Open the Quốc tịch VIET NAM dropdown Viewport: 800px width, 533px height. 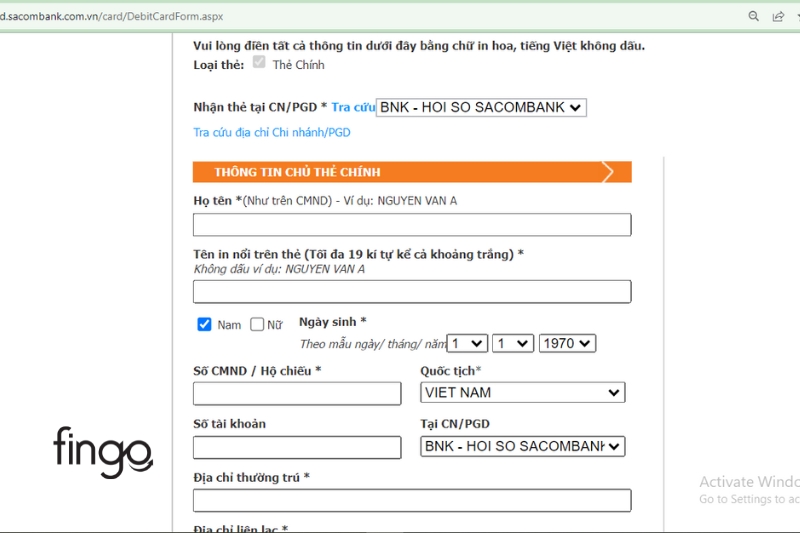pos(522,393)
